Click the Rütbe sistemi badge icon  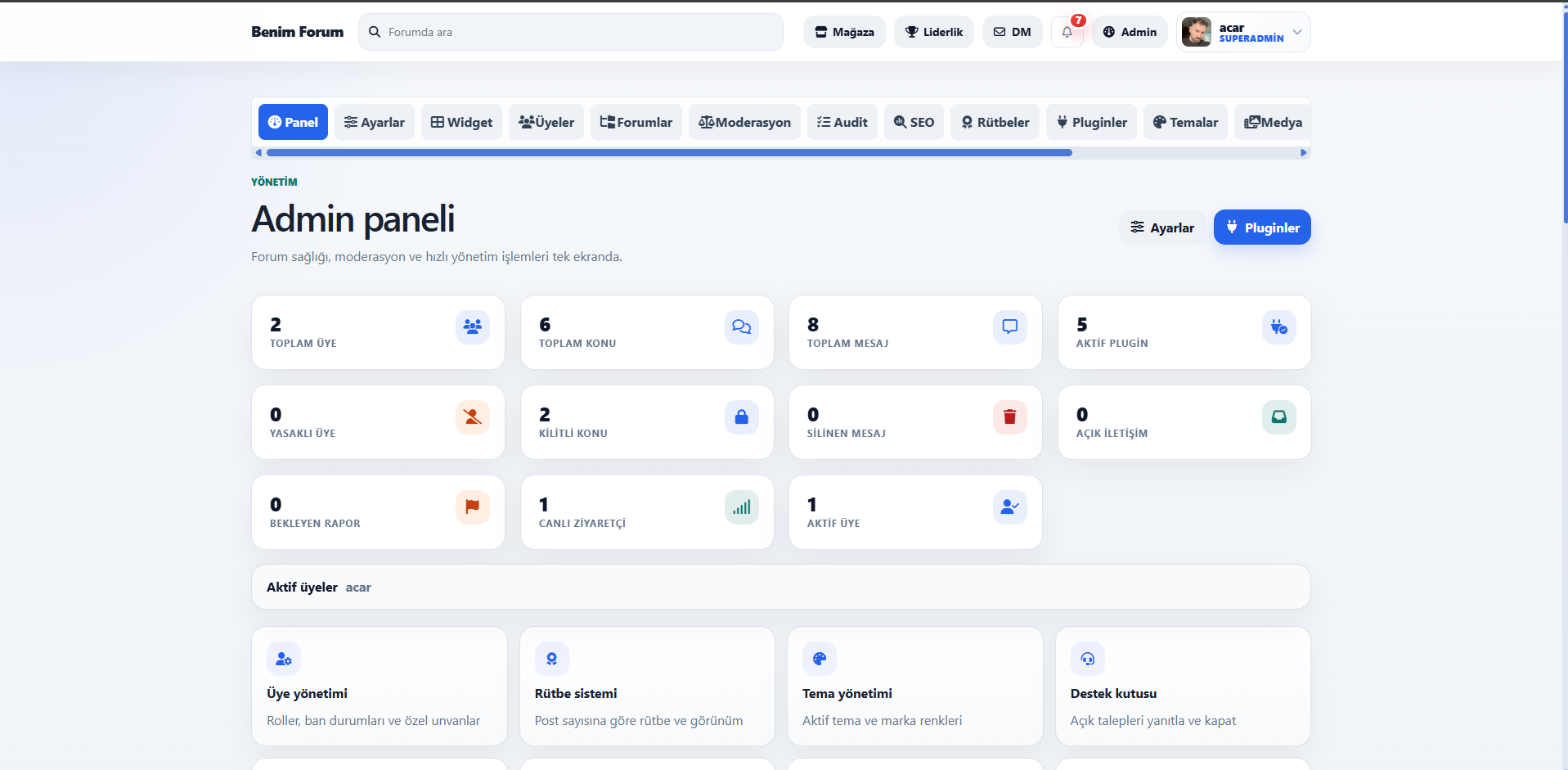click(x=552, y=659)
